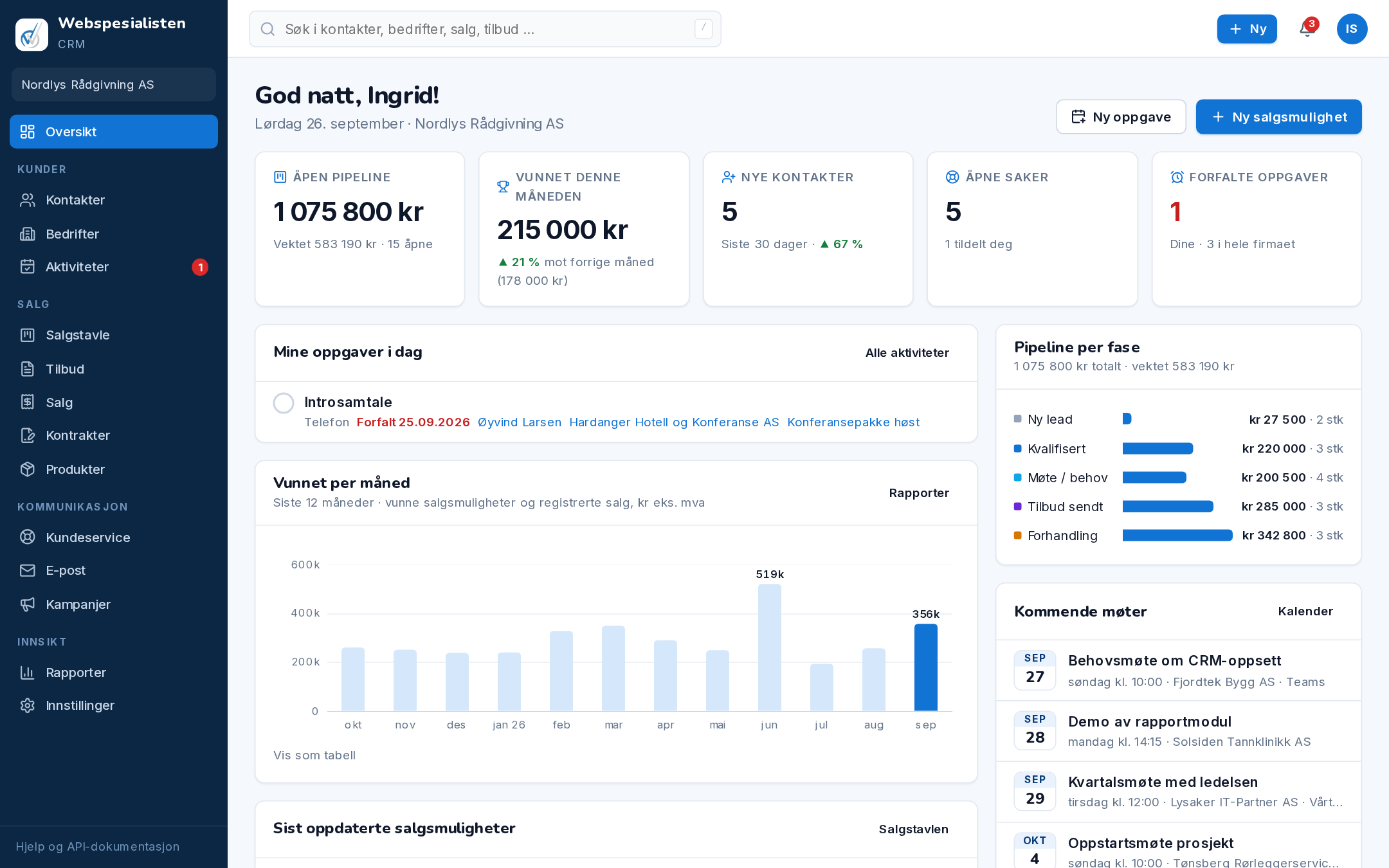
Task: Click the orange Forhandling color dot
Action: click(x=1018, y=536)
